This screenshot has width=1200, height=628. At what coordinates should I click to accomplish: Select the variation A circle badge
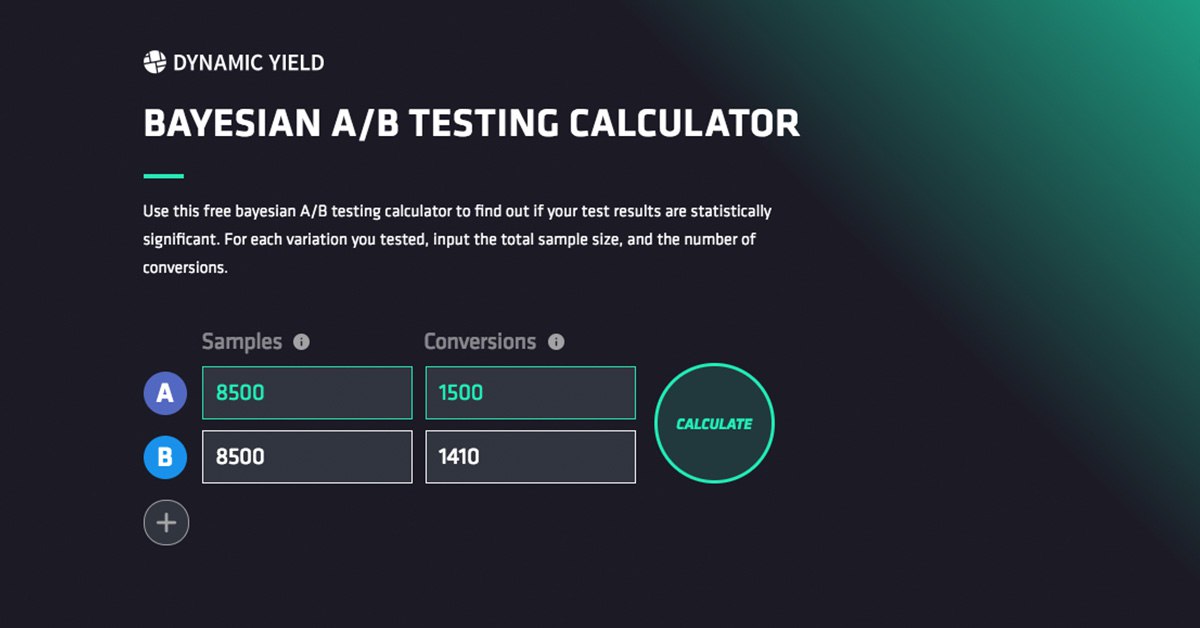(166, 393)
